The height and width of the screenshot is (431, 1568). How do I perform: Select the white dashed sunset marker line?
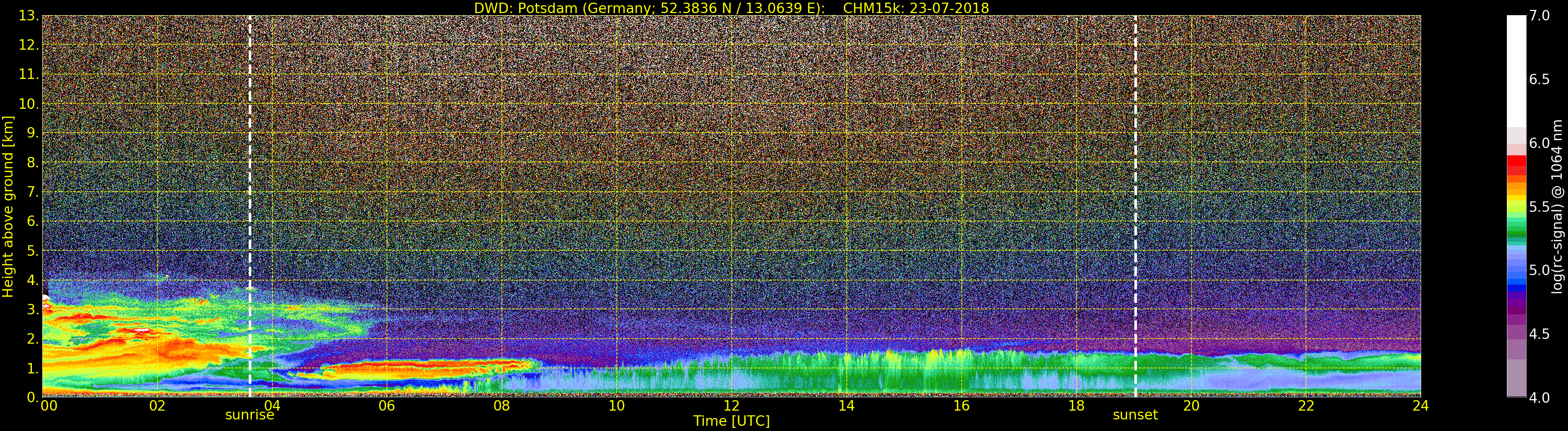(1135, 207)
